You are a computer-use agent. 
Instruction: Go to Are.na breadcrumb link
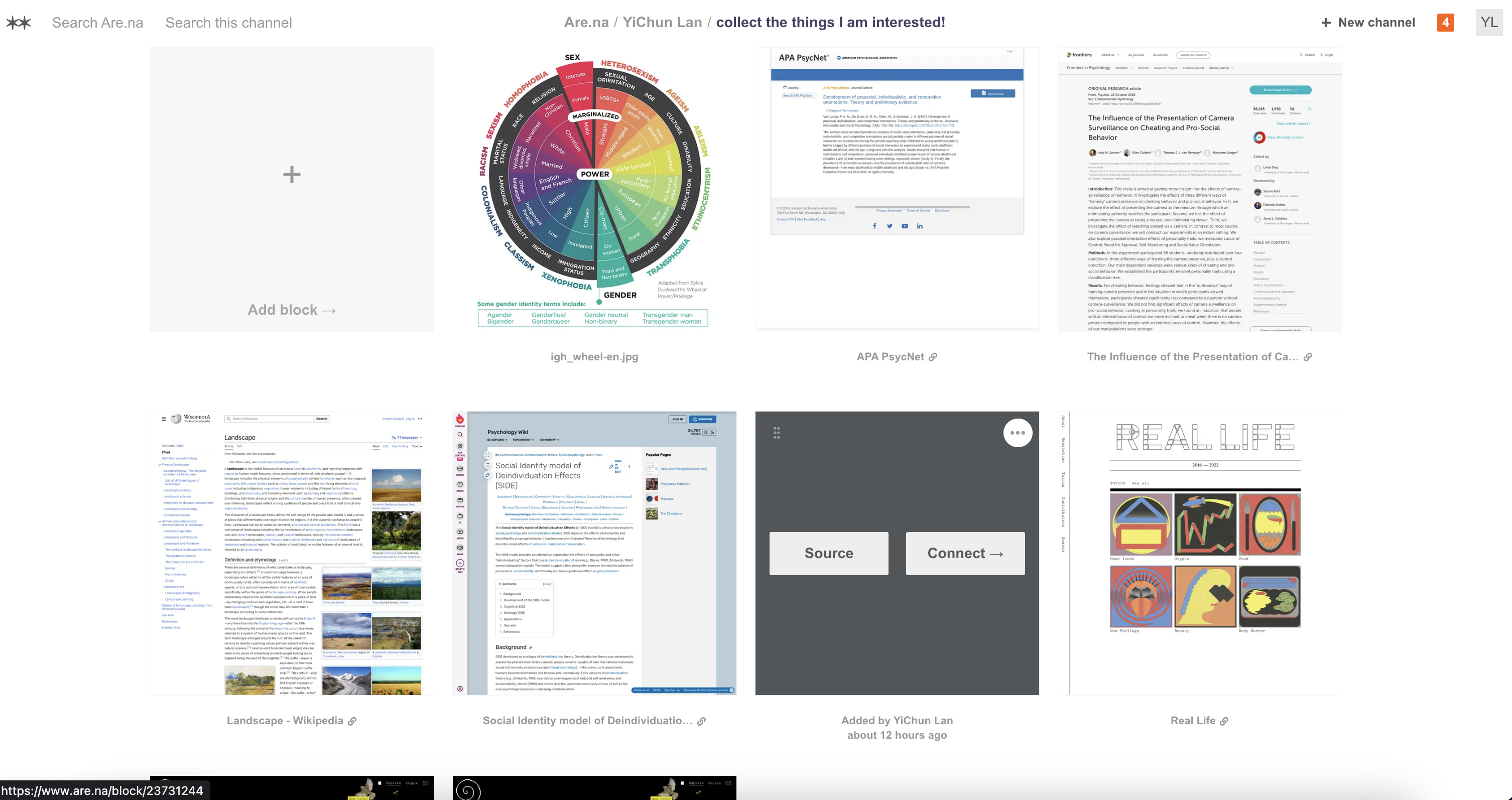point(586,23)
